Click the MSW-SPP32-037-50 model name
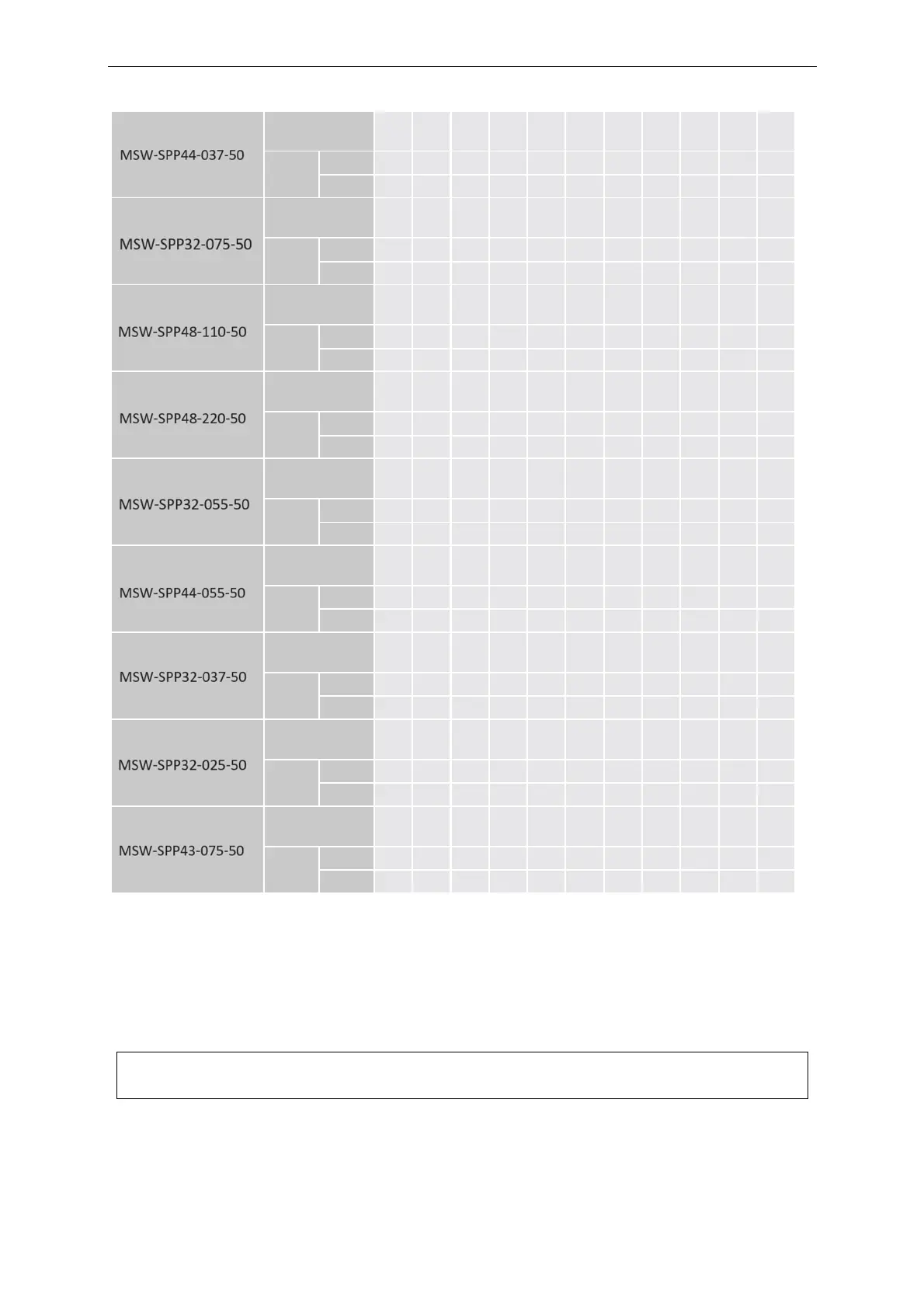The width and height of the screenshot is (924, 1308). [182, 677]
